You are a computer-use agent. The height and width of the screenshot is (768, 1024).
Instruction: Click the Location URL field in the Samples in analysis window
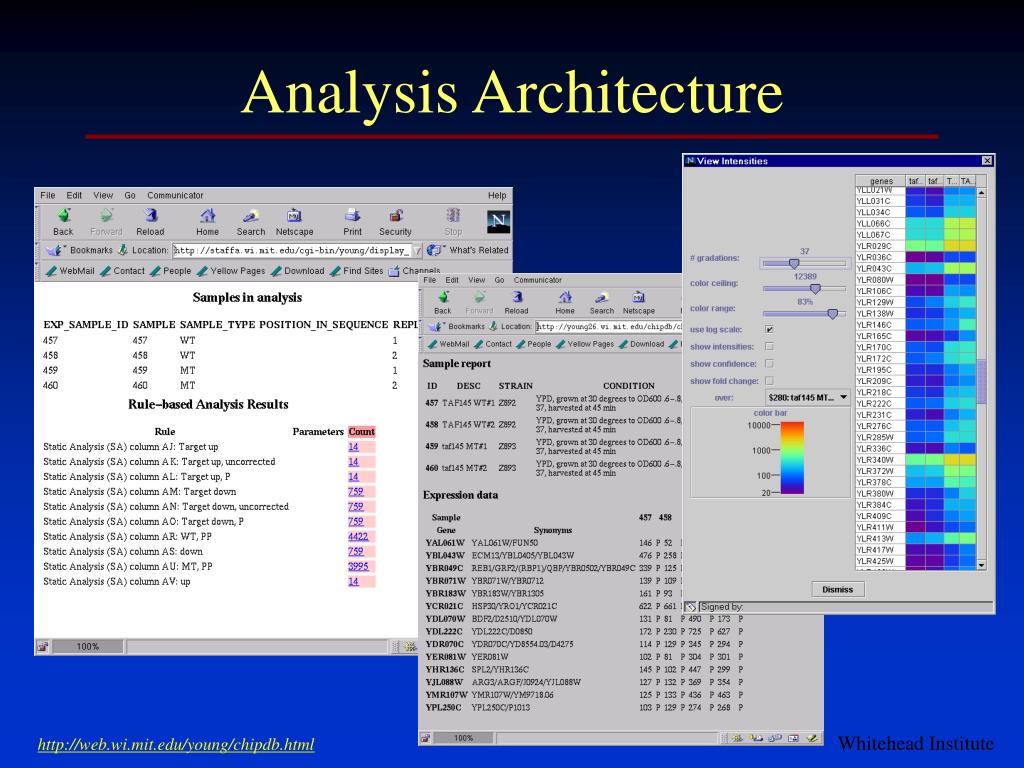tap(291, 250)
